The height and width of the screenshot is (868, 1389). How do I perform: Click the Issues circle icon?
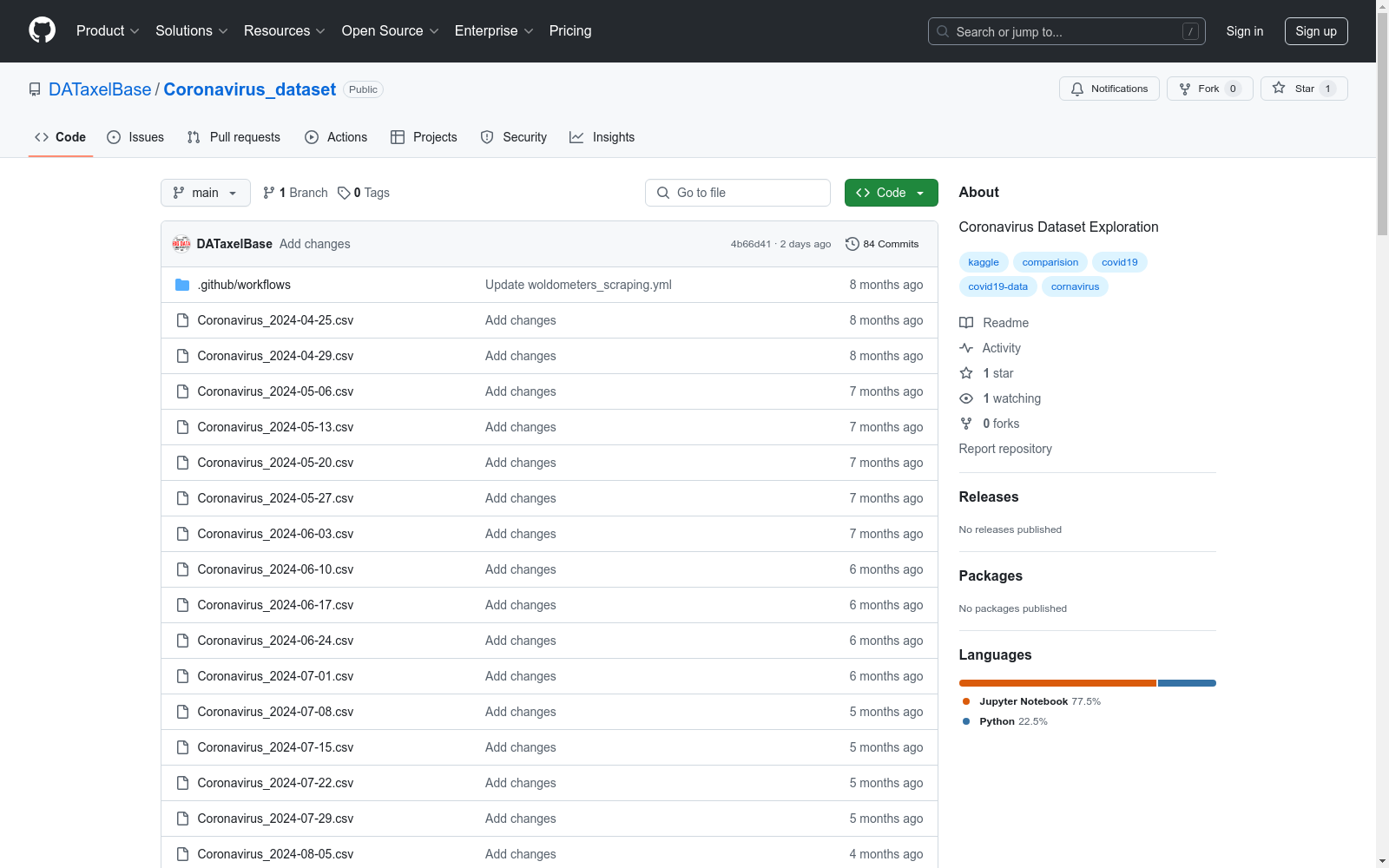(114, 137)
